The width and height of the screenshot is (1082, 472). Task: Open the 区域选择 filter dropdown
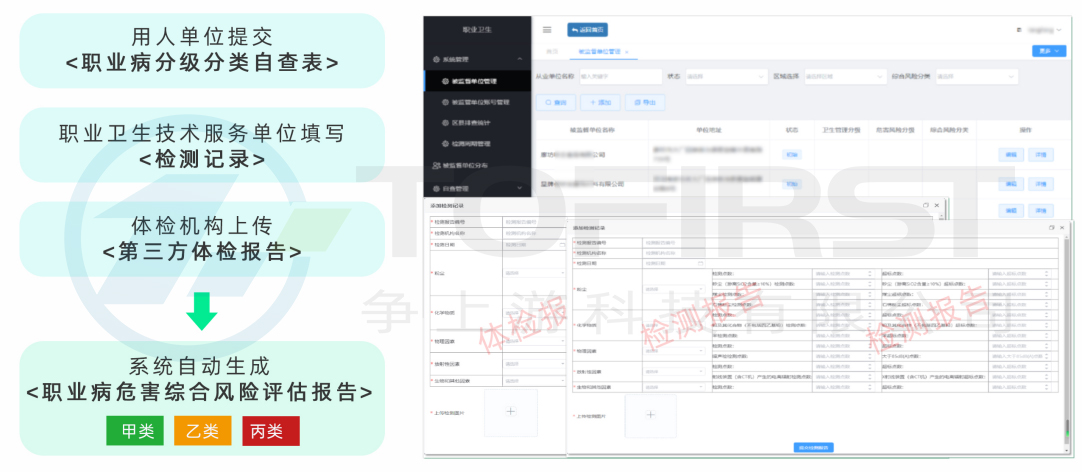(x=845, y=76)
